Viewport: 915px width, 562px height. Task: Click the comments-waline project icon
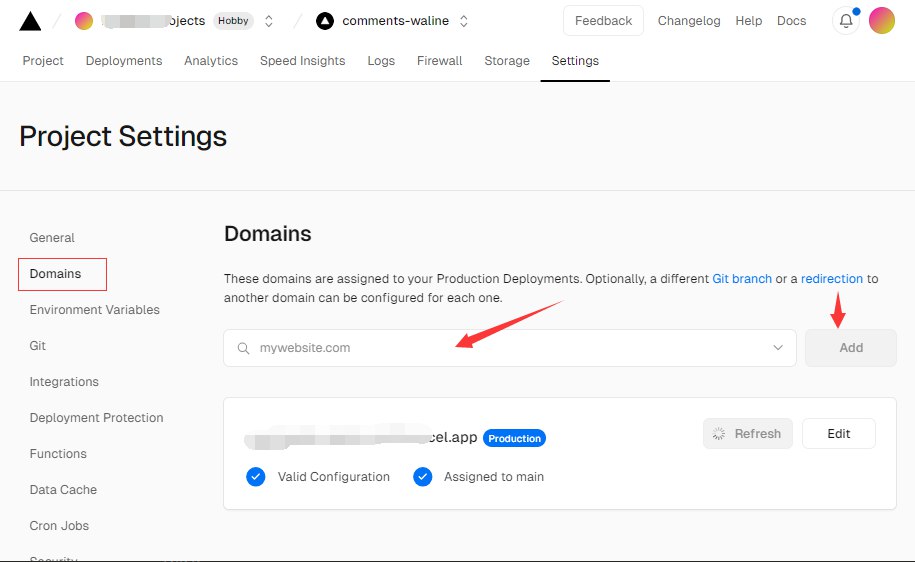324,21
